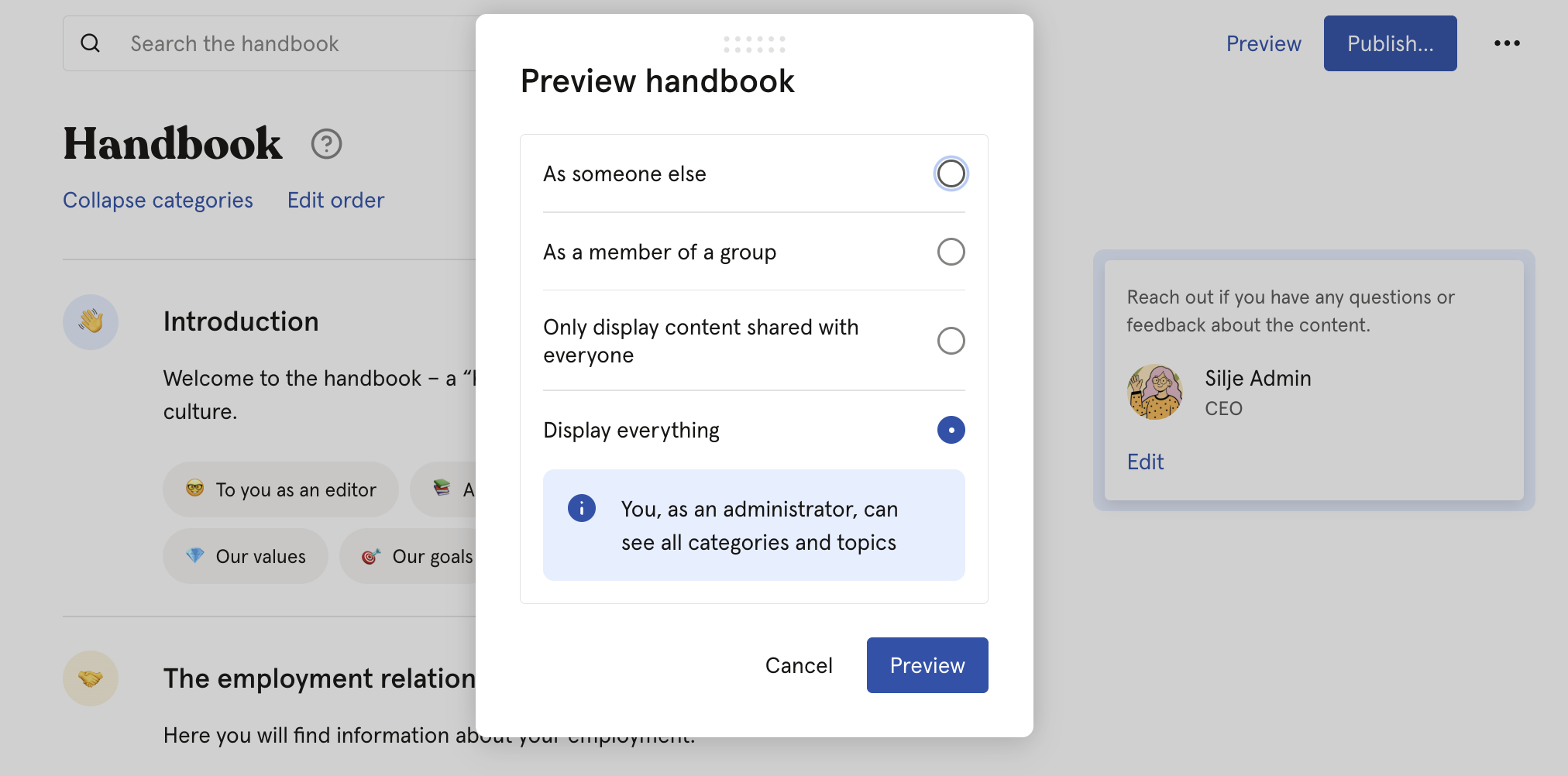Click the Publish... button
The height and width of the screenshot is (776, 1568).
(x=1390, y=43)
